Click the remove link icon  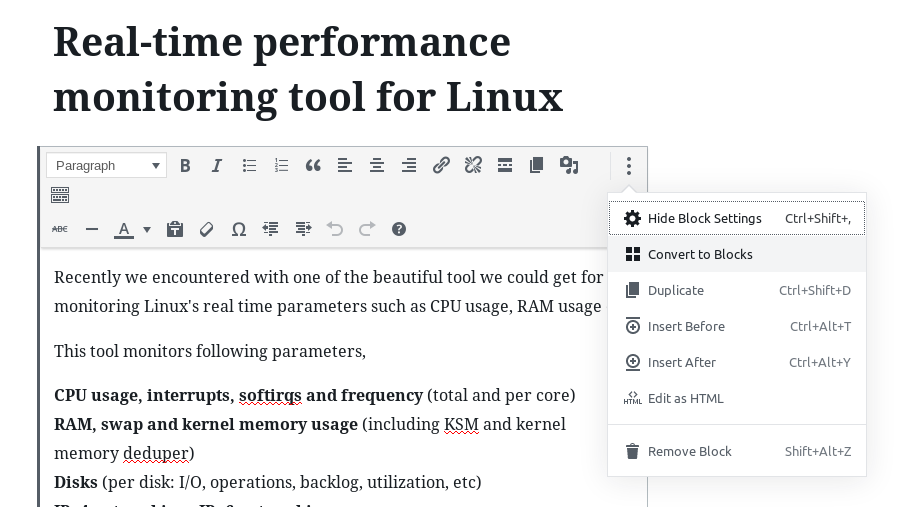[473, 166]
